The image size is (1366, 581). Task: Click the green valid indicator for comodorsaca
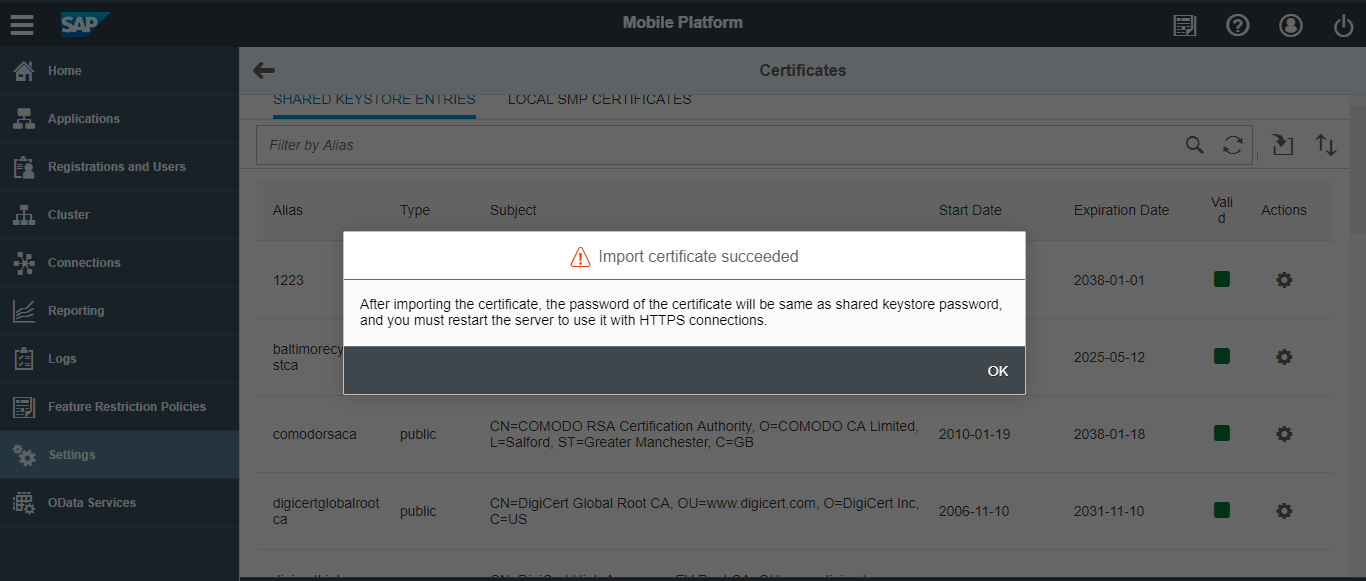(1221, 433)
